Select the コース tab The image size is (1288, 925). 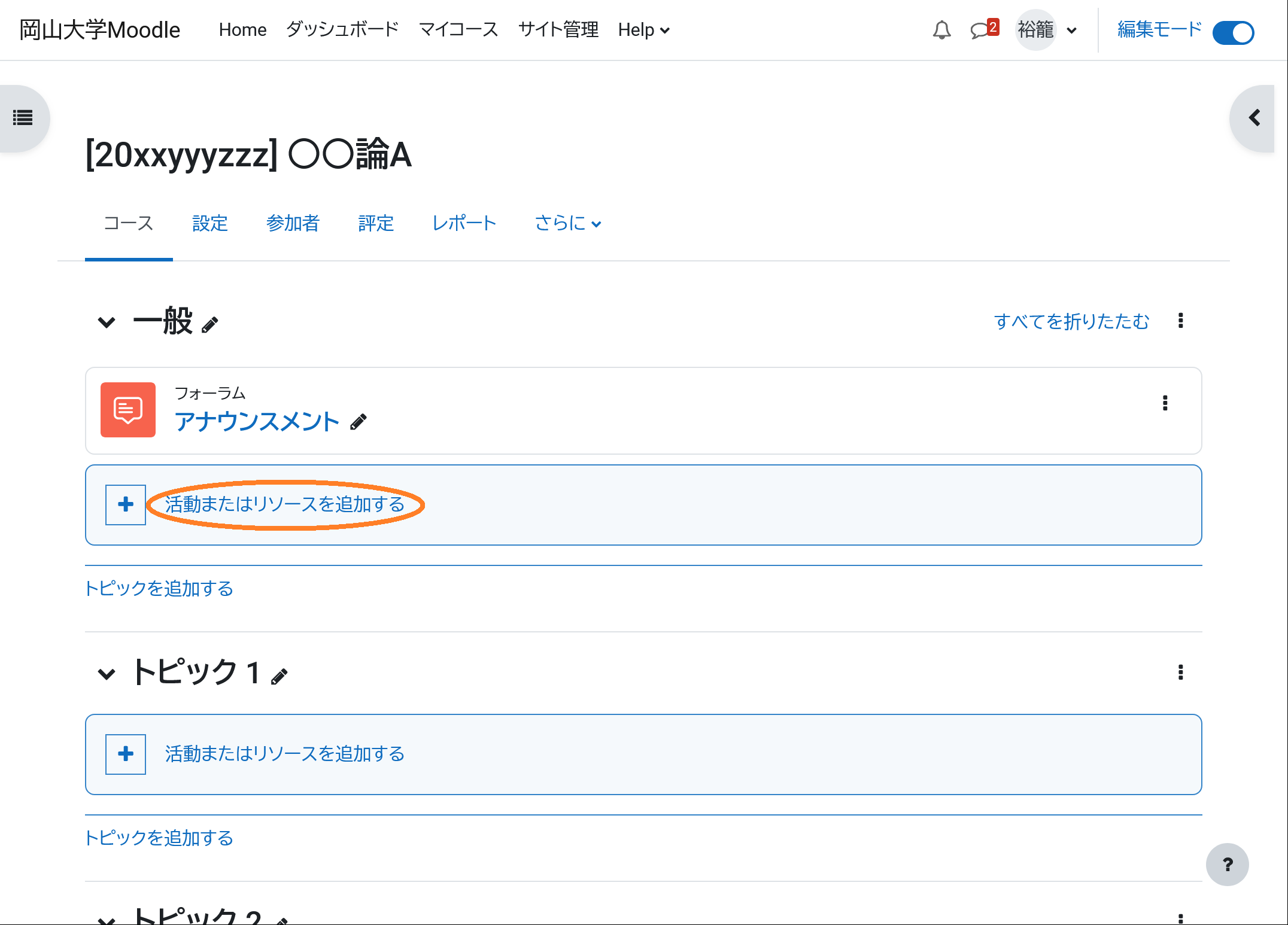pos(129,224)
